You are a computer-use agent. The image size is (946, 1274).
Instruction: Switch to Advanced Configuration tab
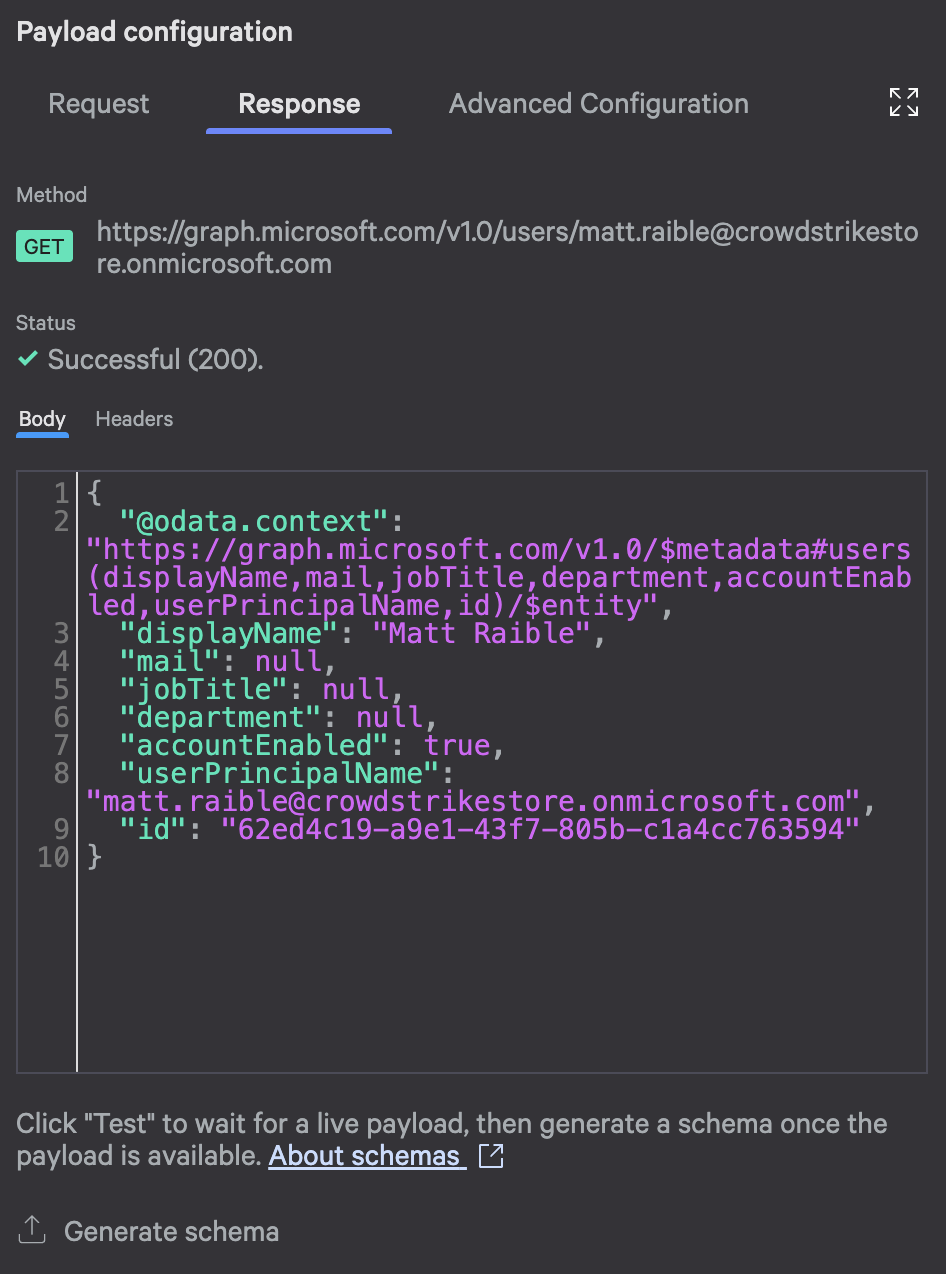point(598,103)
